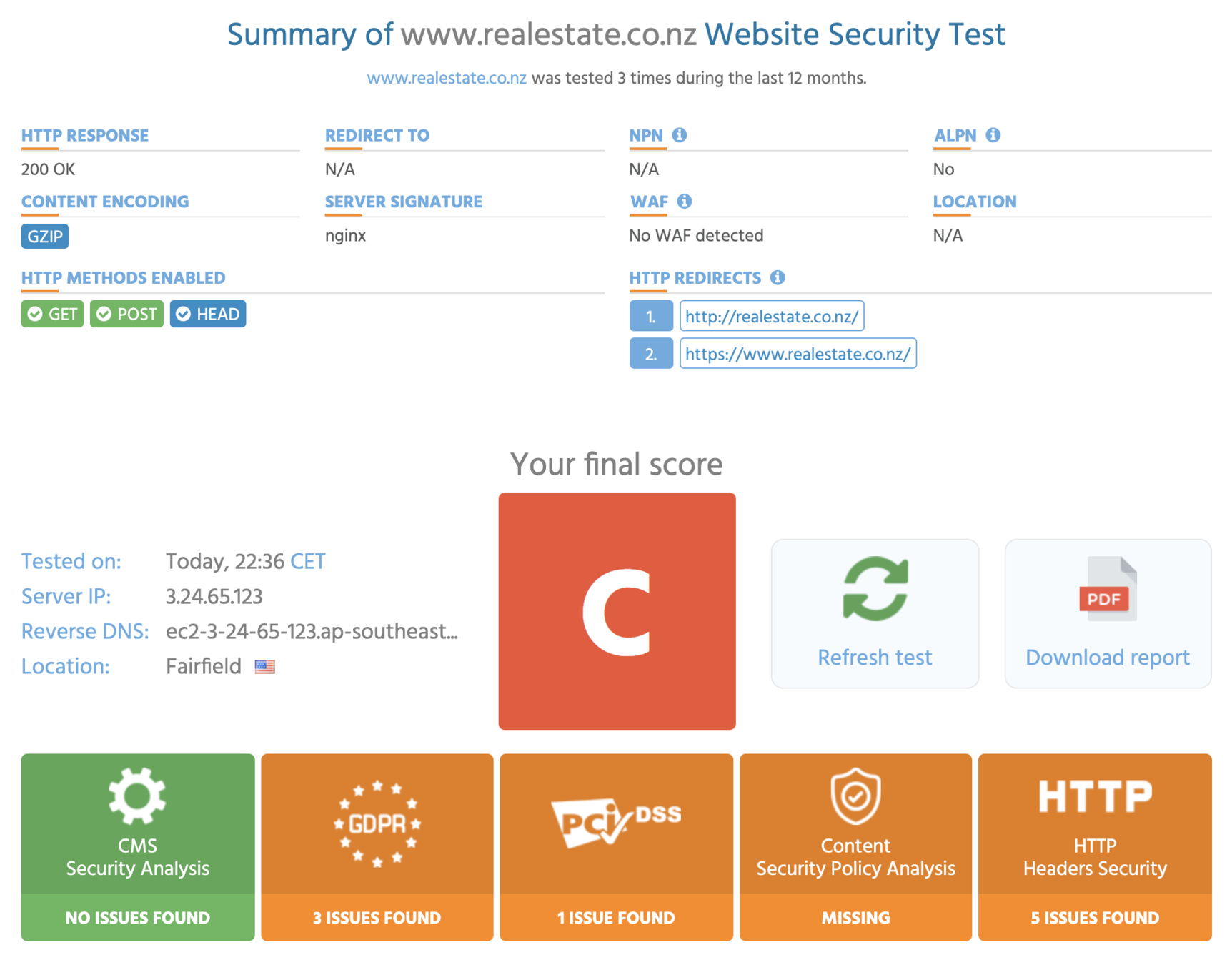
Task: Click the Your final score heading
Action: pos(616,464)
